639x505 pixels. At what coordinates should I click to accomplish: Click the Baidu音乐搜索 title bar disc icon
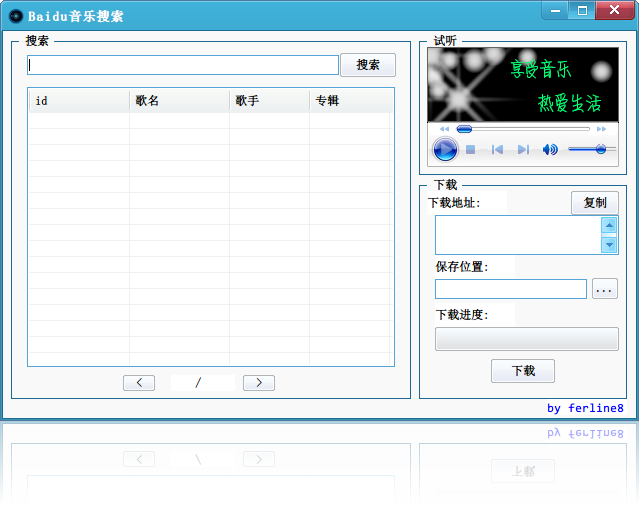[x=16, y=16]
